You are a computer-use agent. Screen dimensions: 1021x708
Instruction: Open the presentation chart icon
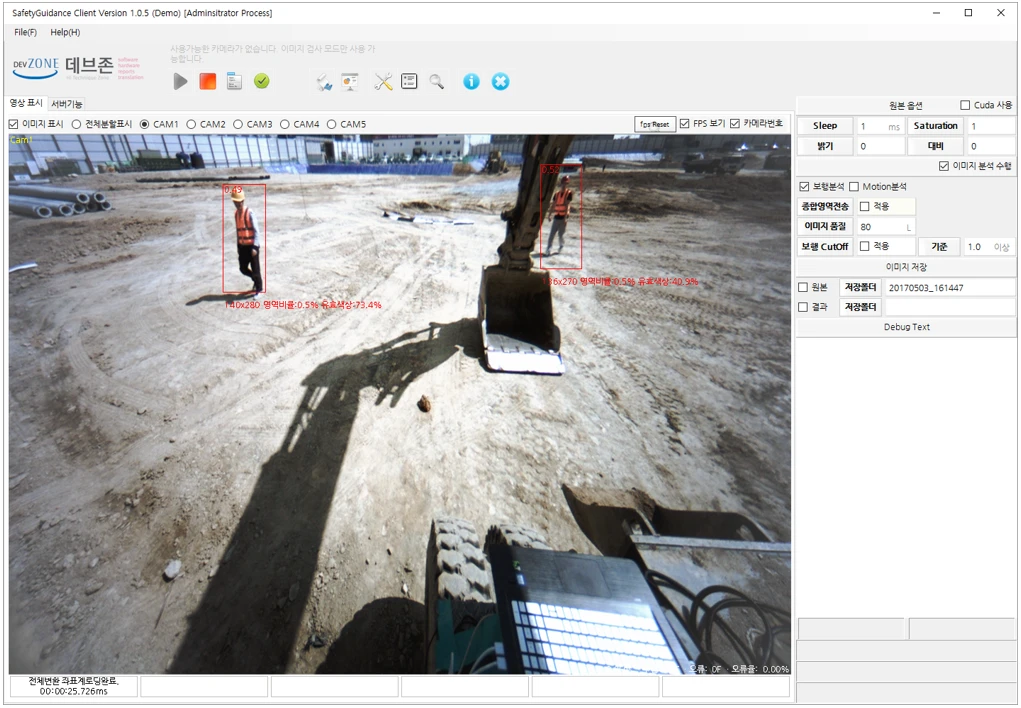point(350,82)
